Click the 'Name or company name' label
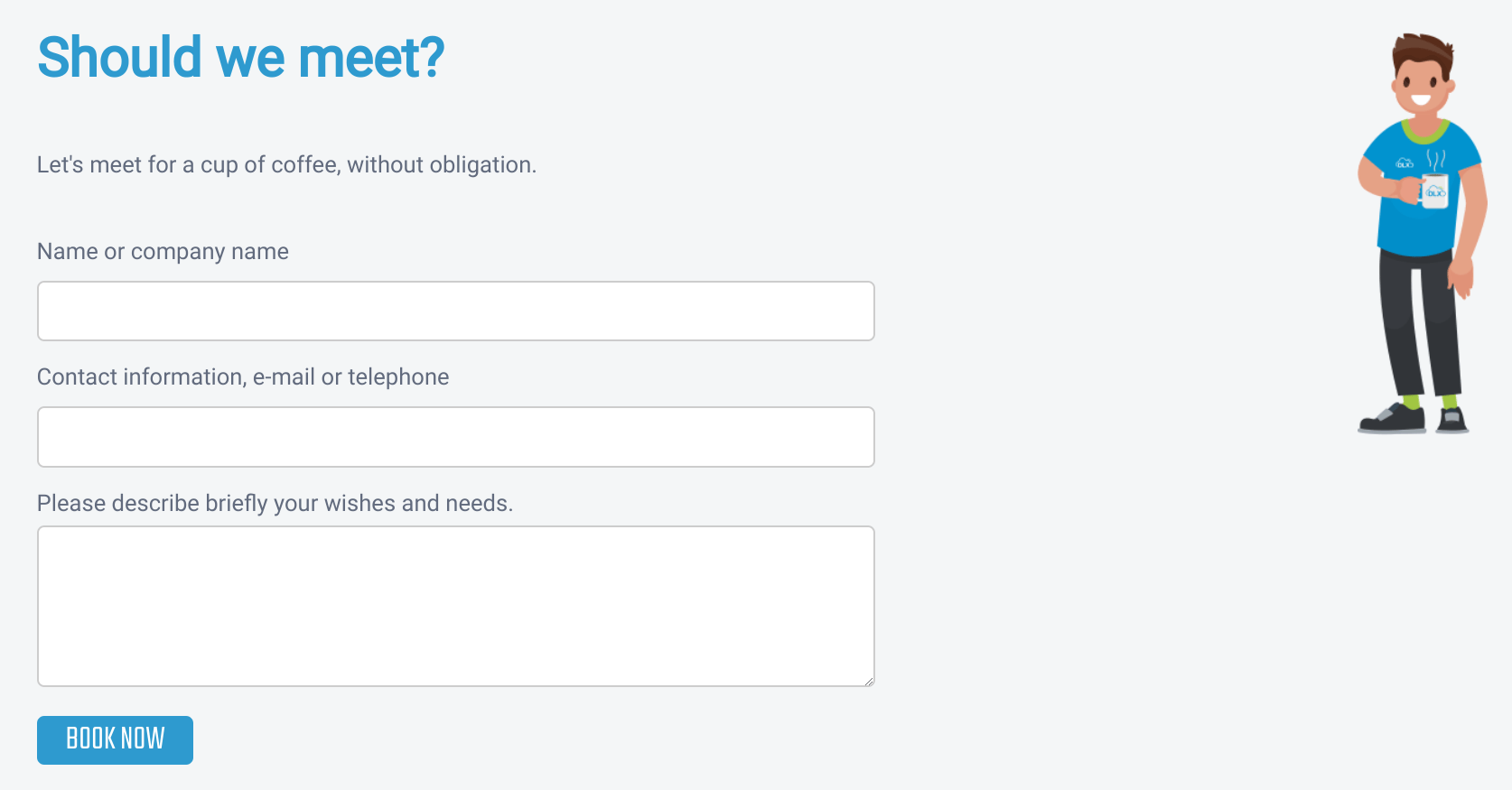The height and width of the screenshot is (790, 1512). coord(163,251)
